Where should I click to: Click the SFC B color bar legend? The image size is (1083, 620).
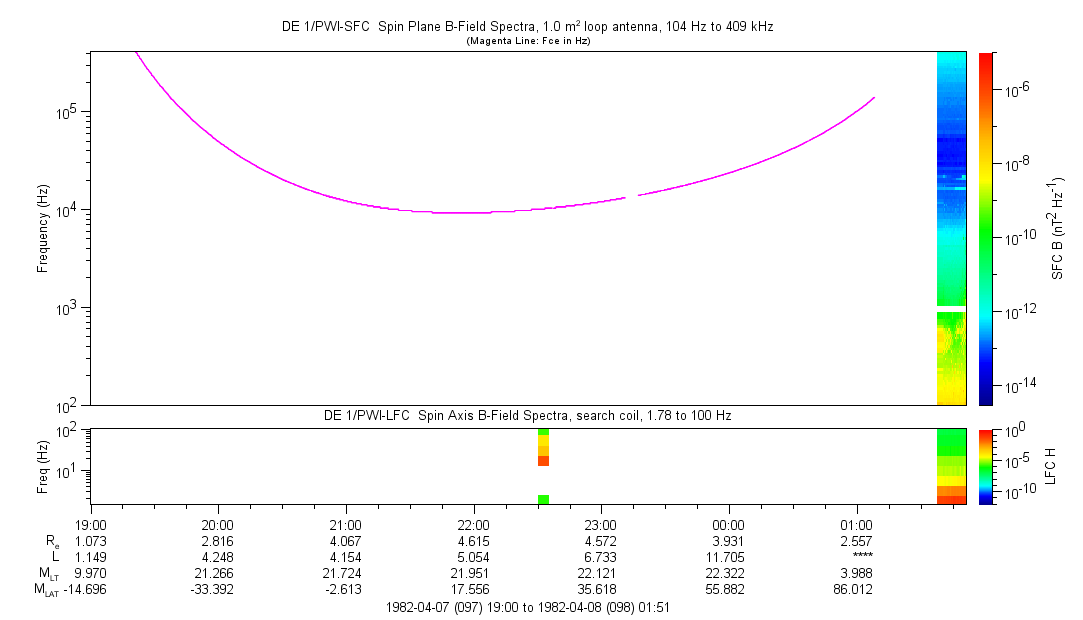[986, 229]
